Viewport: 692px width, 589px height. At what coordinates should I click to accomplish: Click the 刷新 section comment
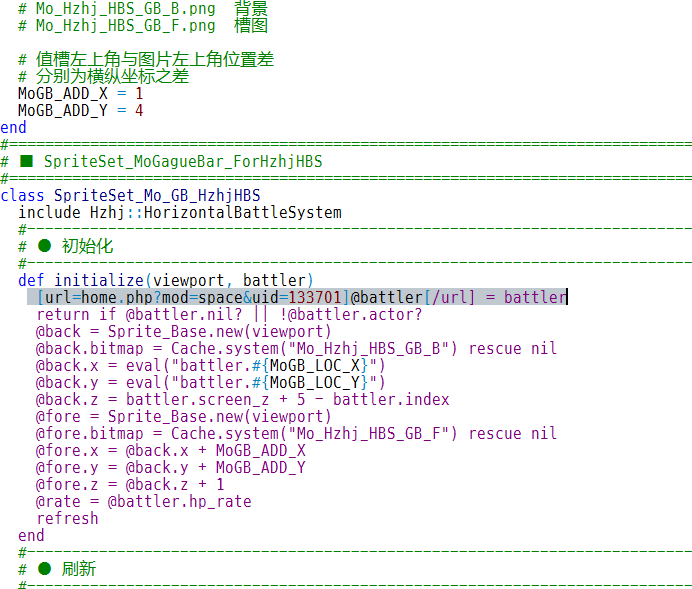coord(57,569)
